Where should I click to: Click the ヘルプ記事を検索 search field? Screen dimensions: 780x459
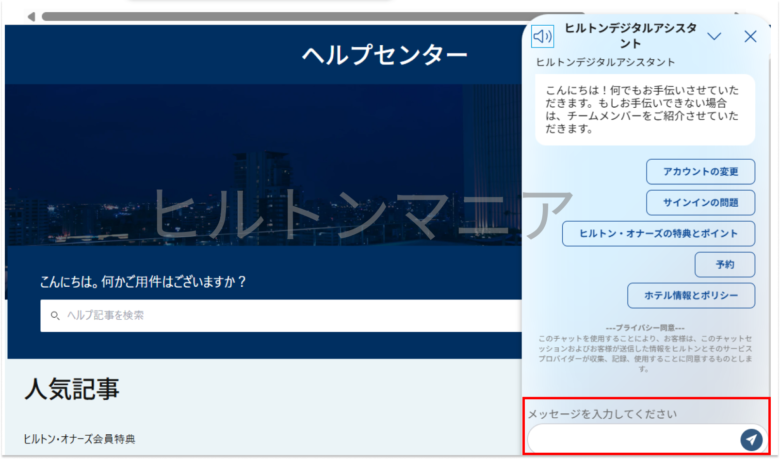click(281, 315)
